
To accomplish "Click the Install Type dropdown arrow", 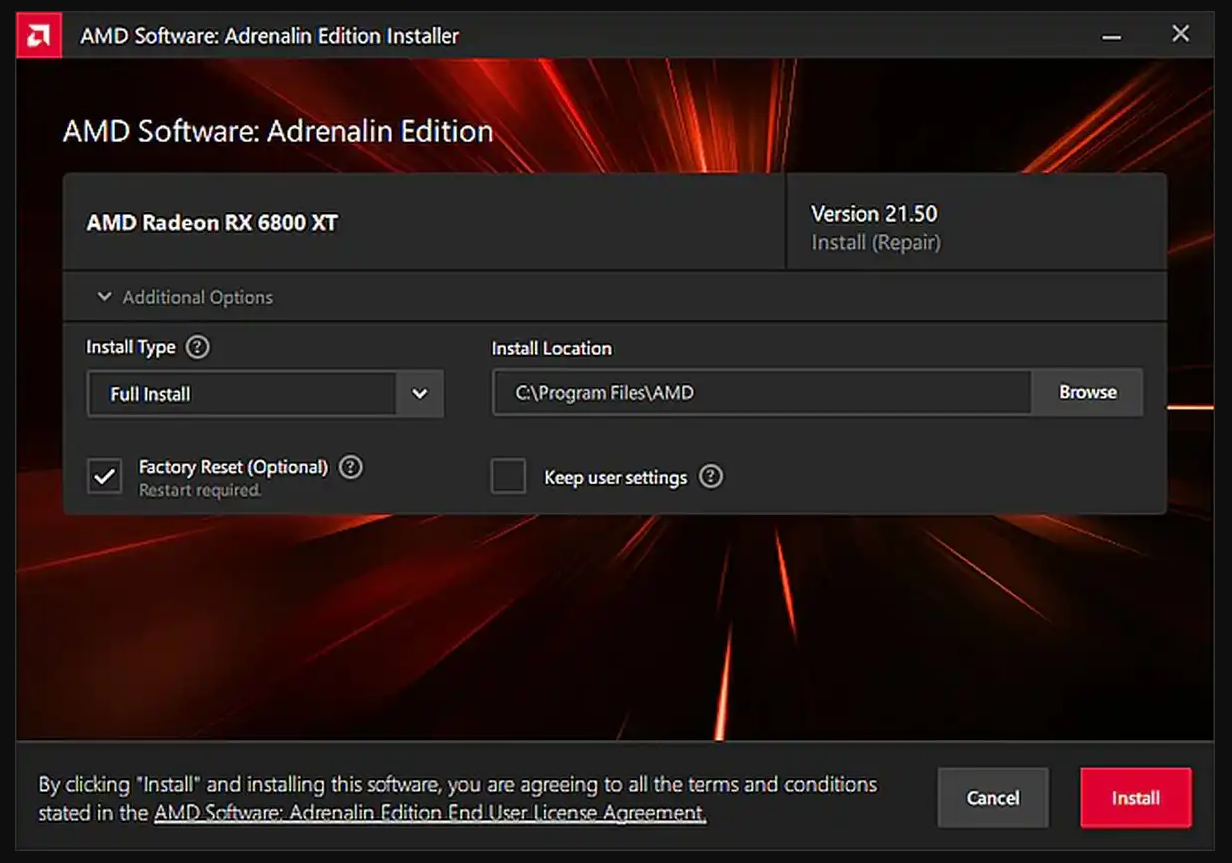I will (420, 394).
